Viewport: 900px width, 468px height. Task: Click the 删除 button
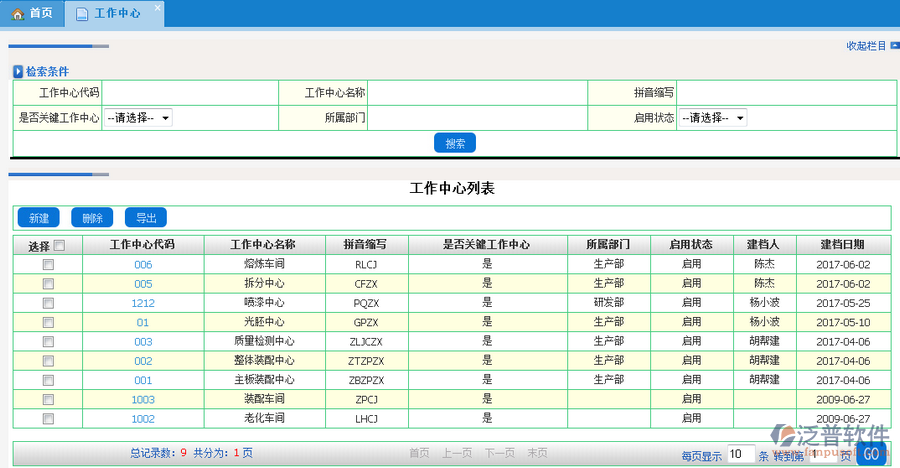(93, 218)
